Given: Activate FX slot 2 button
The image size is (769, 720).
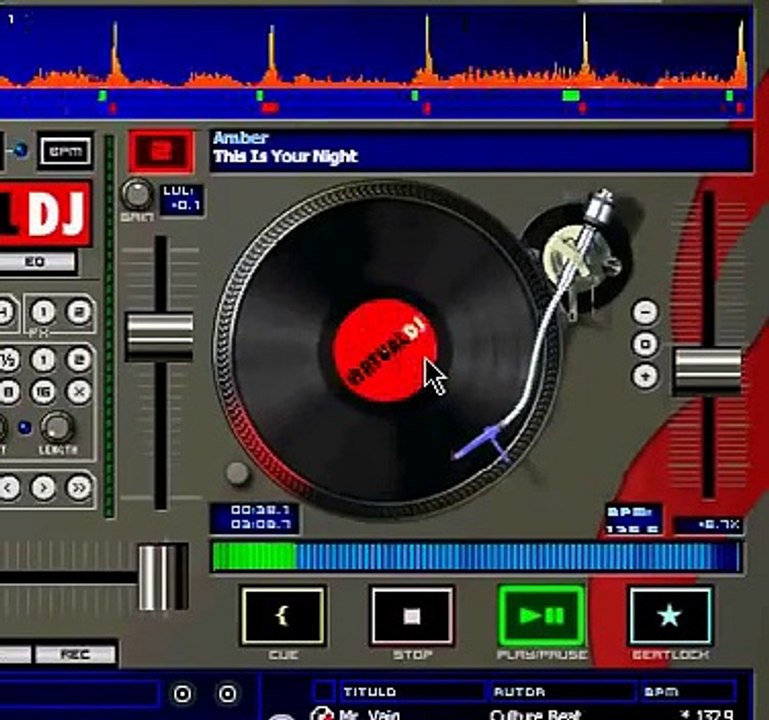Looking at the screenshot, I should tap(78, 311).
